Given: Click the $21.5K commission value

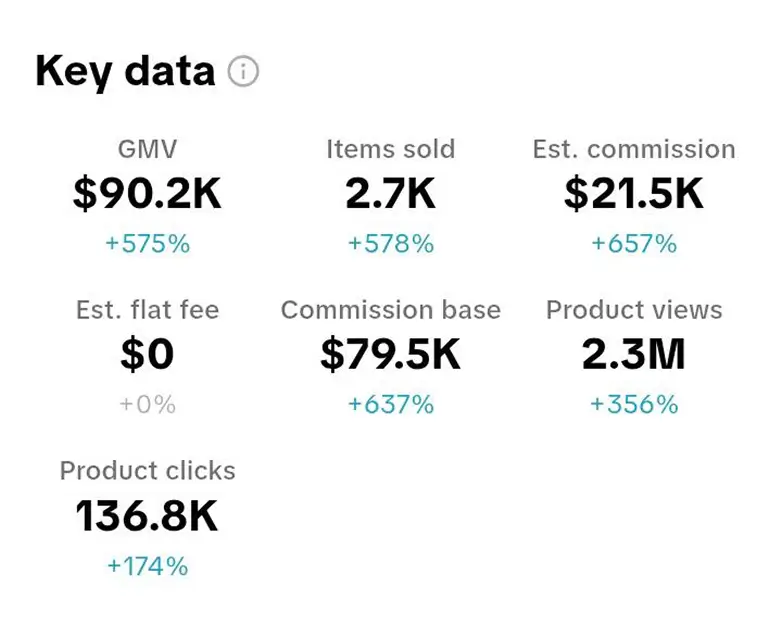Looking at the screenshot, I should pos(634,194).
